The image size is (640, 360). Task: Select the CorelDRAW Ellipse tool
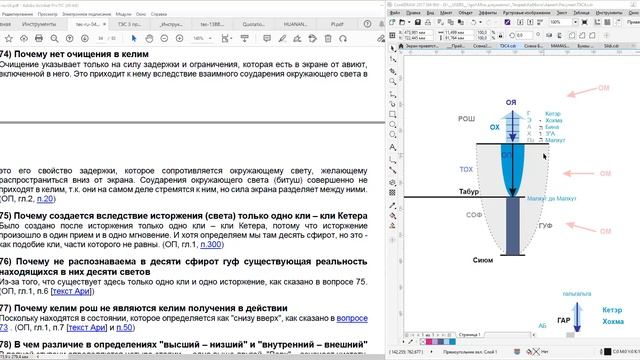click(392, 124)
